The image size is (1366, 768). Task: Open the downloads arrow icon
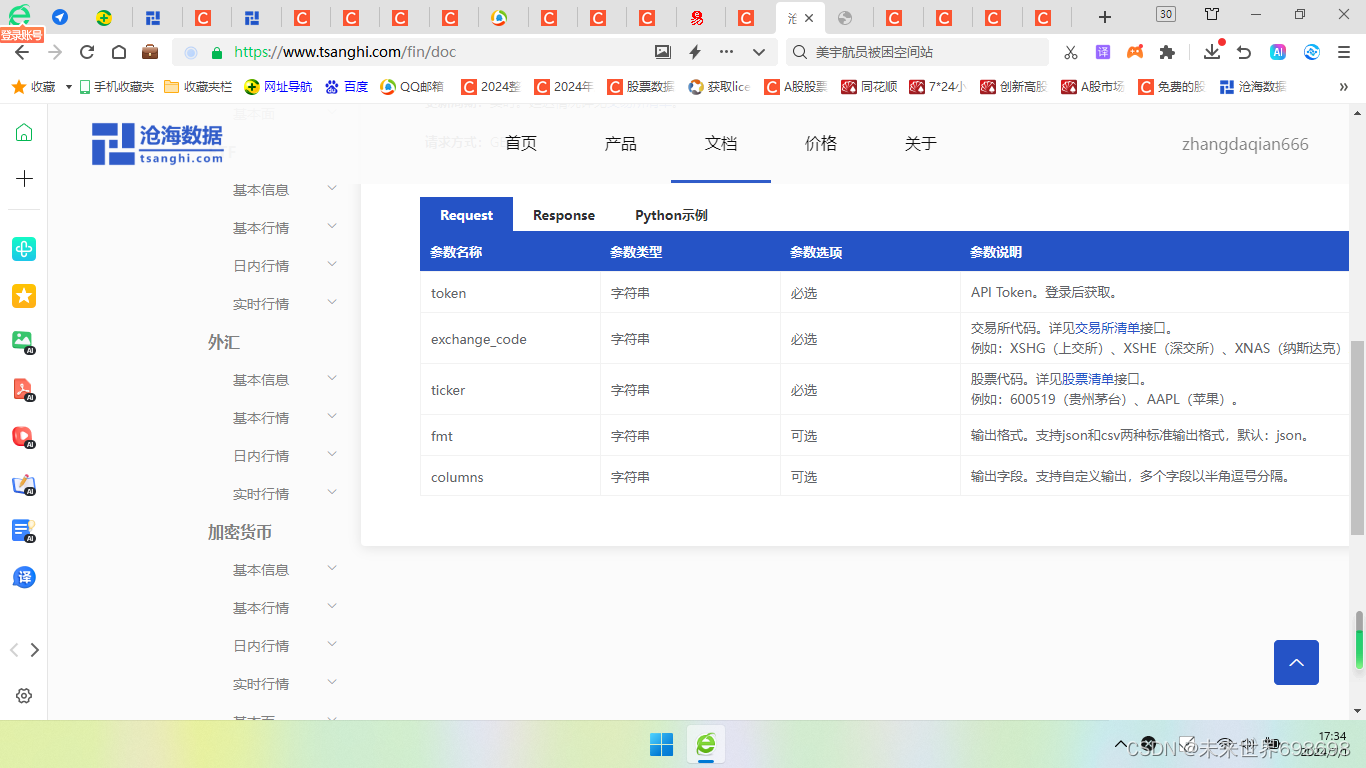[x=1212, y=52]
